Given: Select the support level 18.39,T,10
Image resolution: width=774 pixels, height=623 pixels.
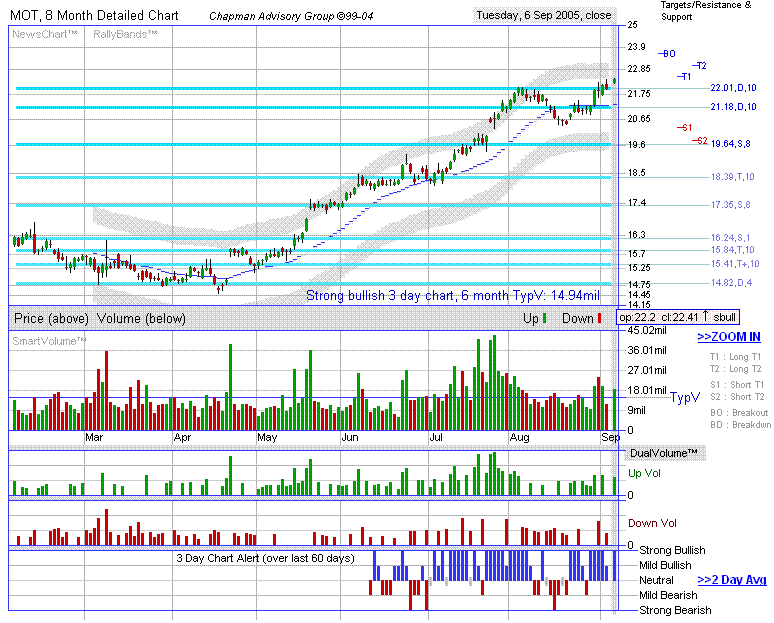Looking at the screenshot, I should tap(733, 177).
